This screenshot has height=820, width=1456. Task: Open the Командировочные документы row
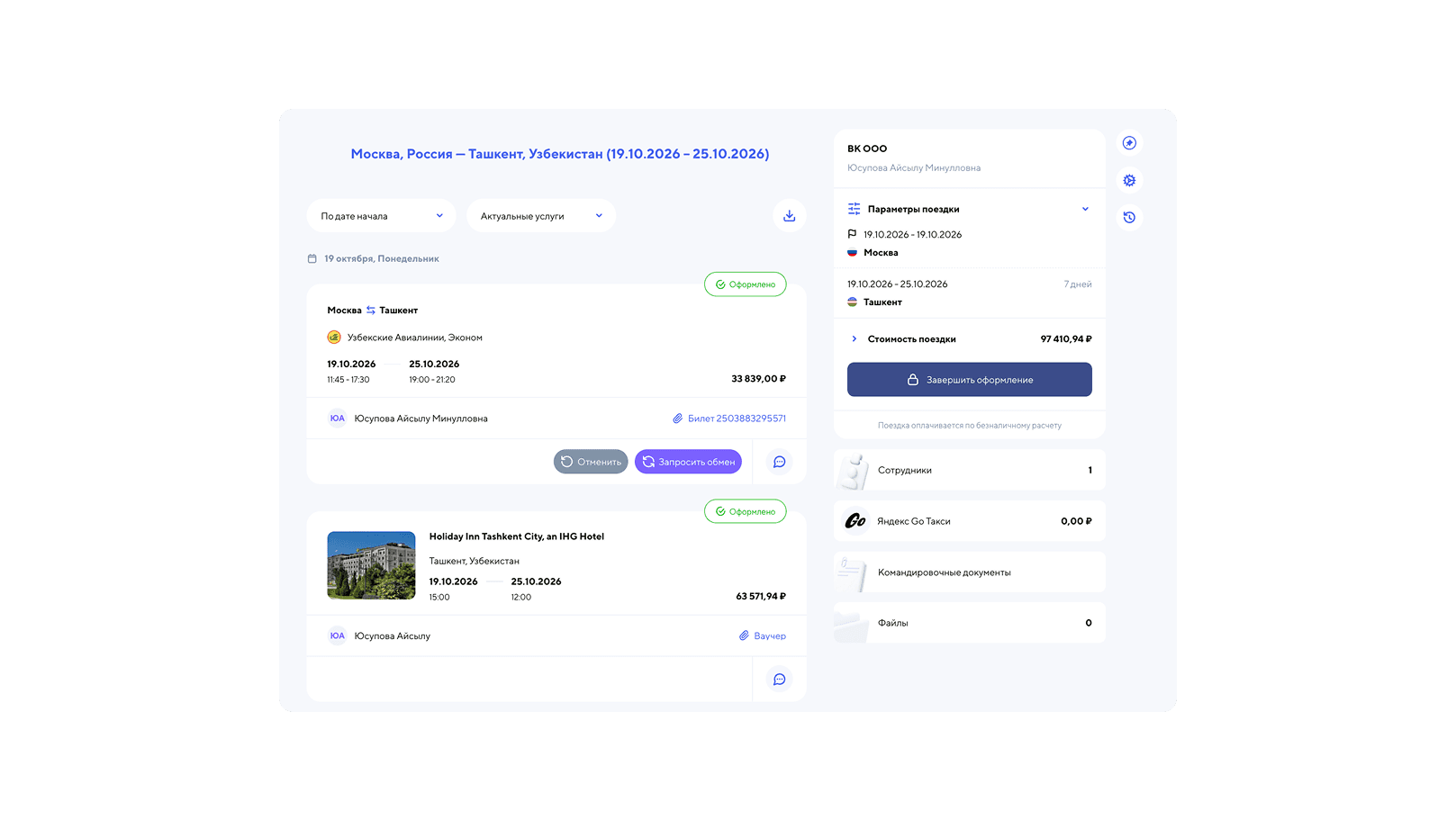[970, 572]
